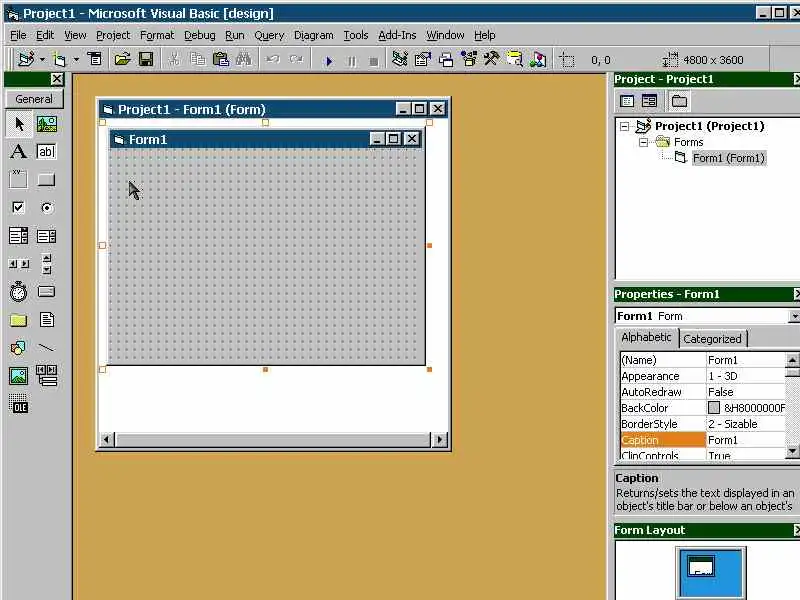This screenshot has width=800, height=600.
Task: Switch to the Alphabetic properties tab
Action: click(646, 337)
